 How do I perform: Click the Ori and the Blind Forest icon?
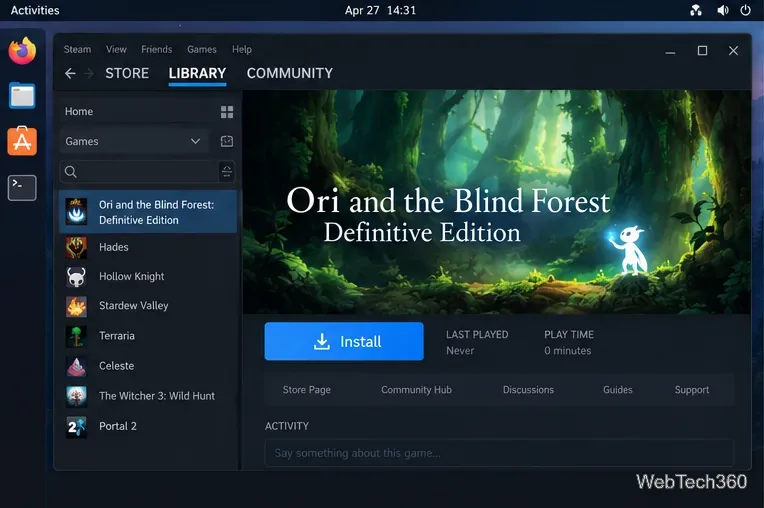coord(76,212)
